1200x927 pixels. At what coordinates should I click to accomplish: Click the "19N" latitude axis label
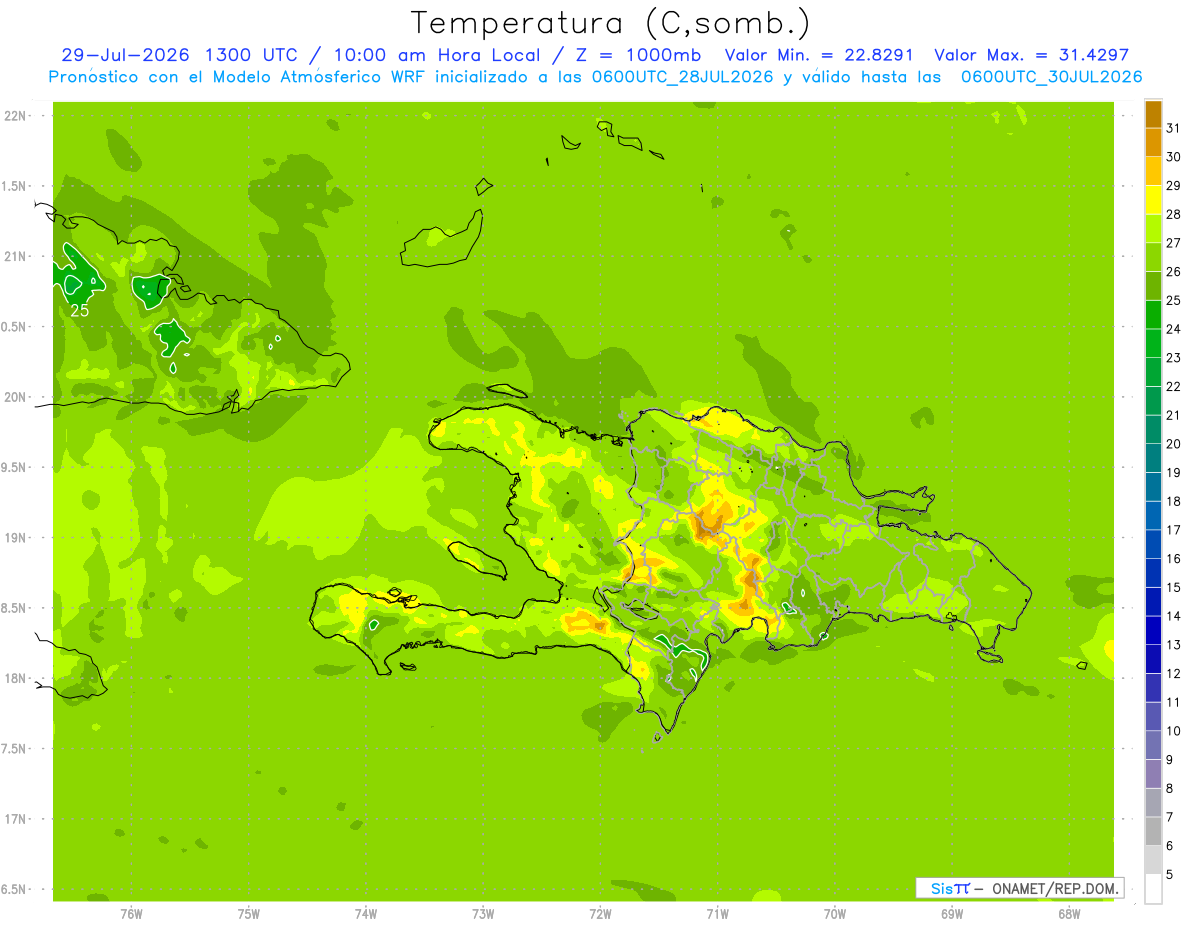[15, 538]
